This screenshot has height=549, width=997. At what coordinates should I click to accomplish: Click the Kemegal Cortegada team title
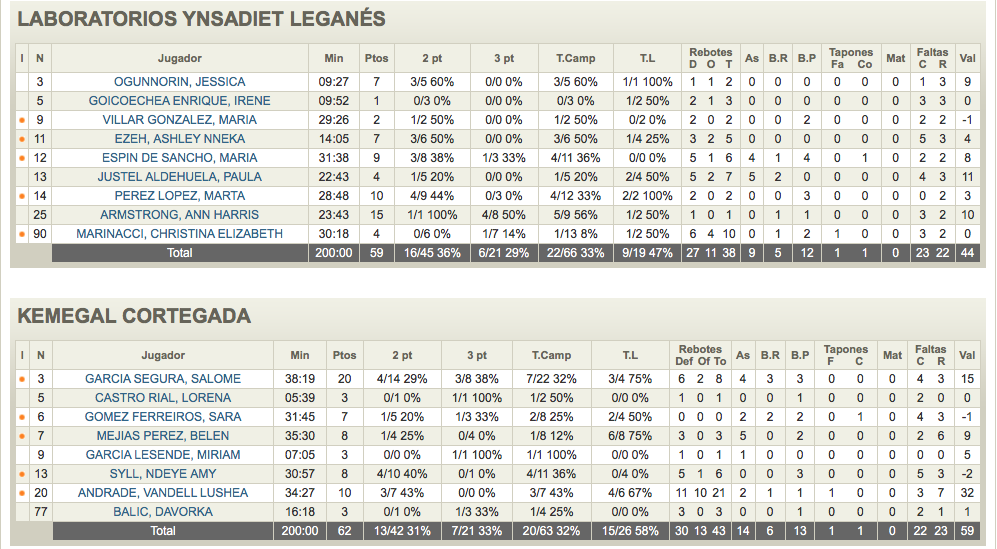click(134, 316)
